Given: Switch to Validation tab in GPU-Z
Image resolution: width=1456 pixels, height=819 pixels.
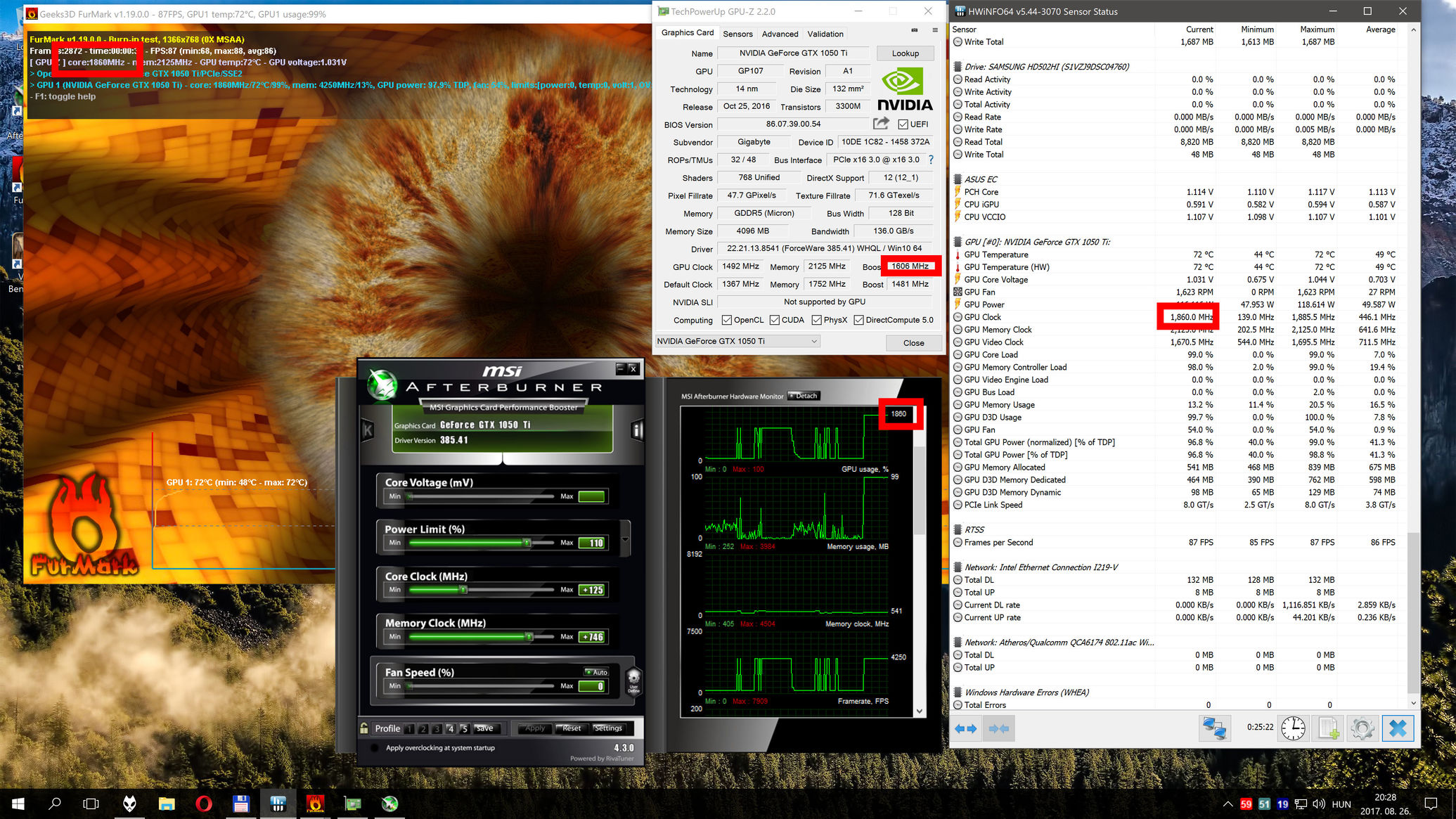Looking at the screenshot, I should click(825, 34).
